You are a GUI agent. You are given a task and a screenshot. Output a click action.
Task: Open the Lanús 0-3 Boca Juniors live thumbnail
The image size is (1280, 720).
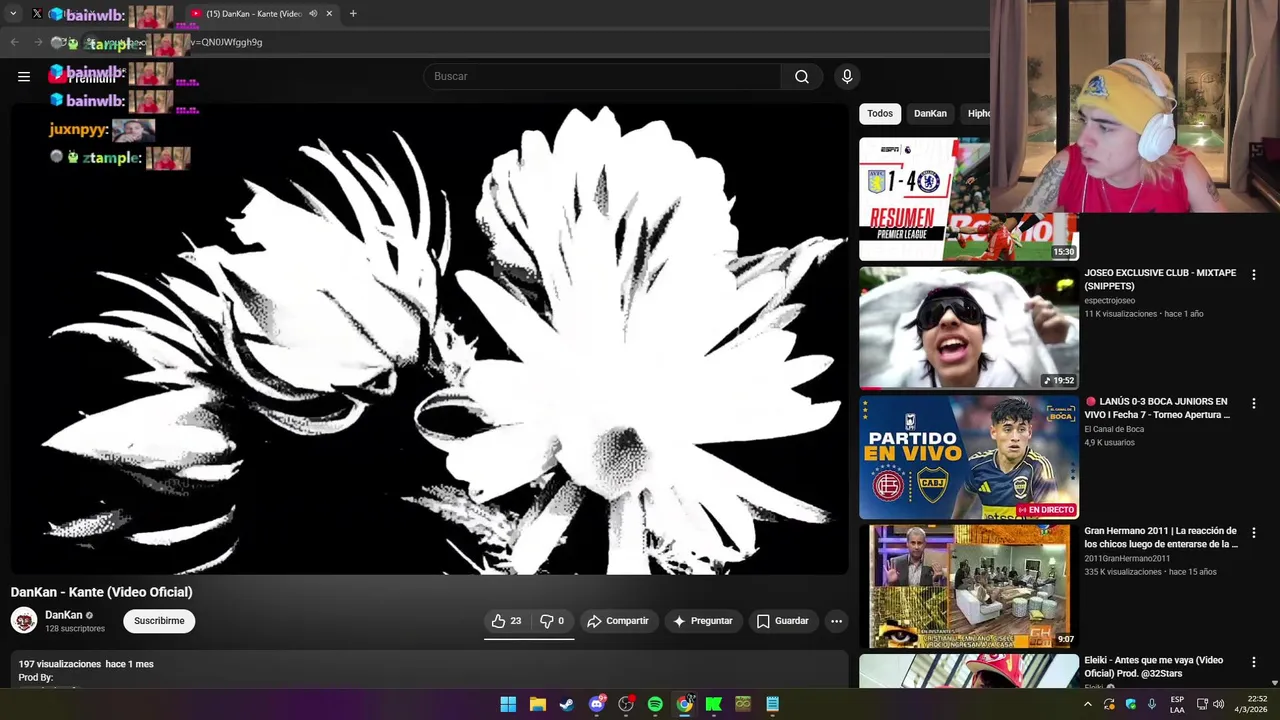point(969,457)
